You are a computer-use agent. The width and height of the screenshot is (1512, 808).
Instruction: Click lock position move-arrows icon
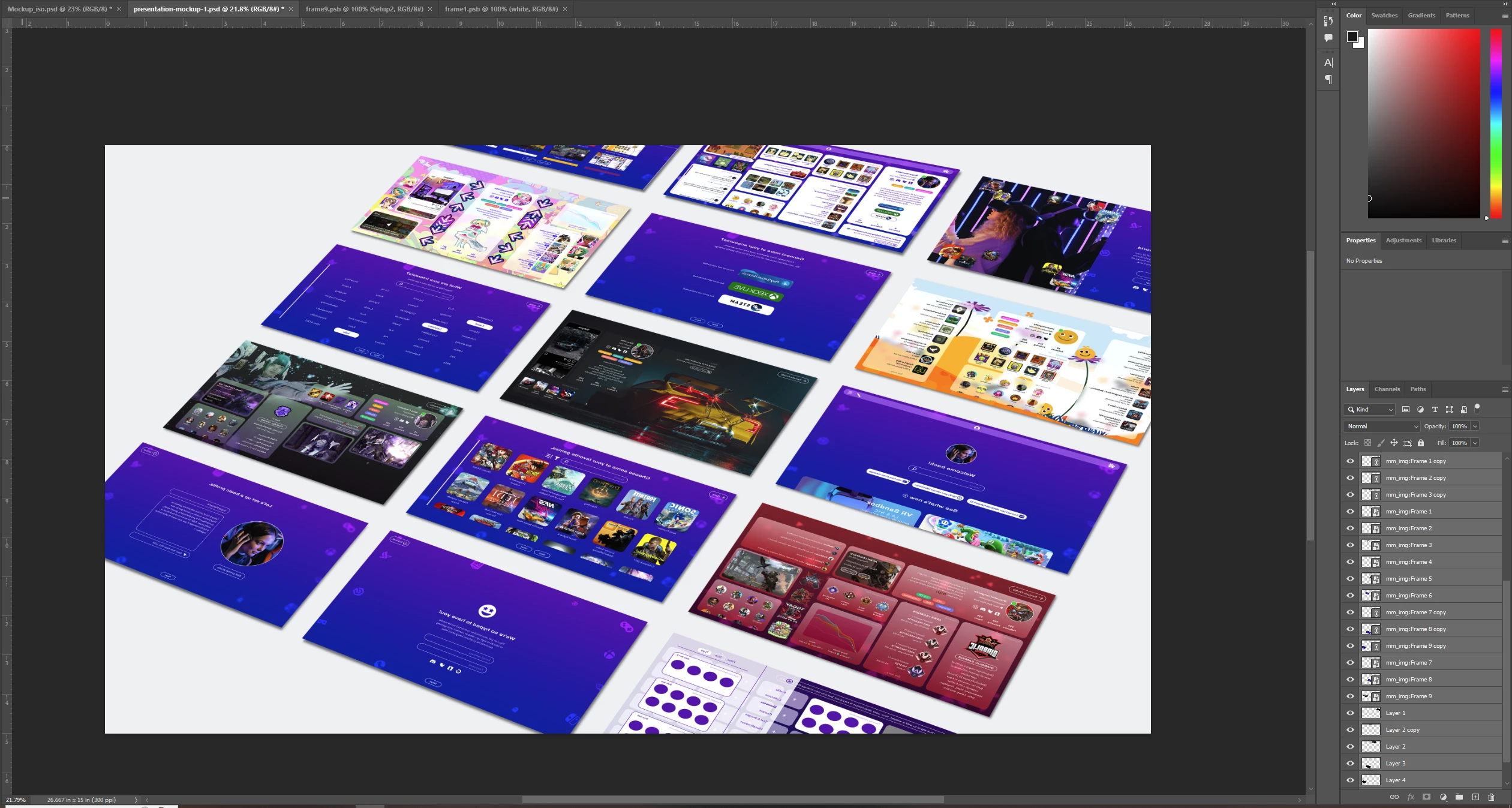point(1394,443)
